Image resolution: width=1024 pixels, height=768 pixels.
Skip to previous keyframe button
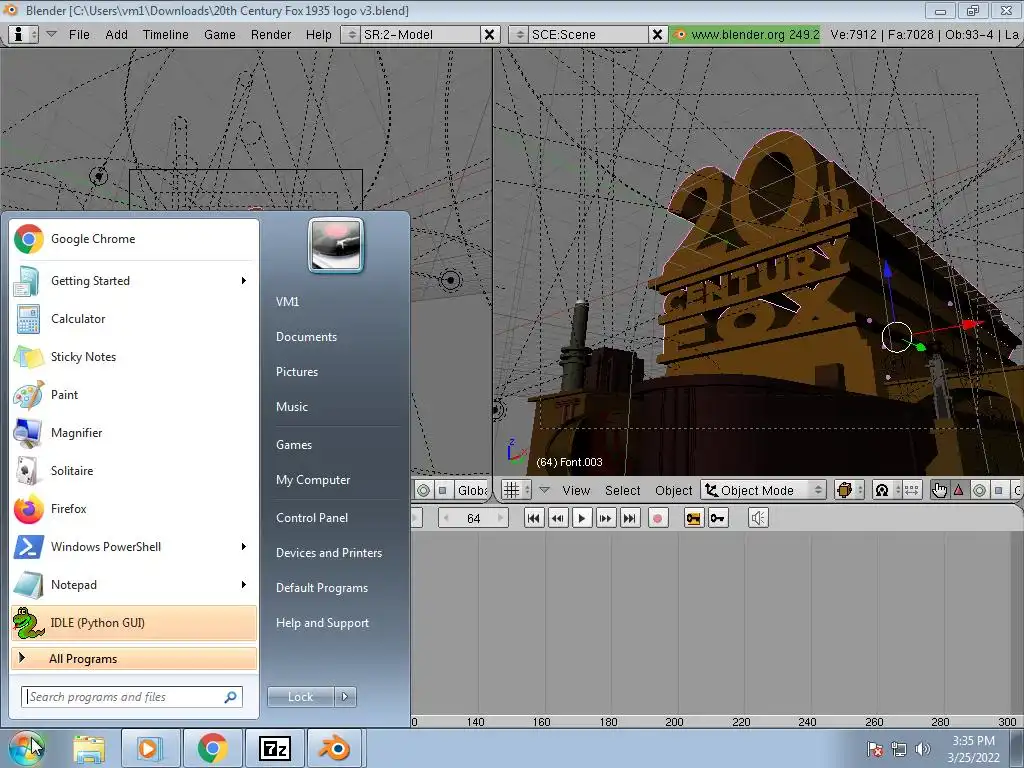pyautogui.click(x=558, y=518)
